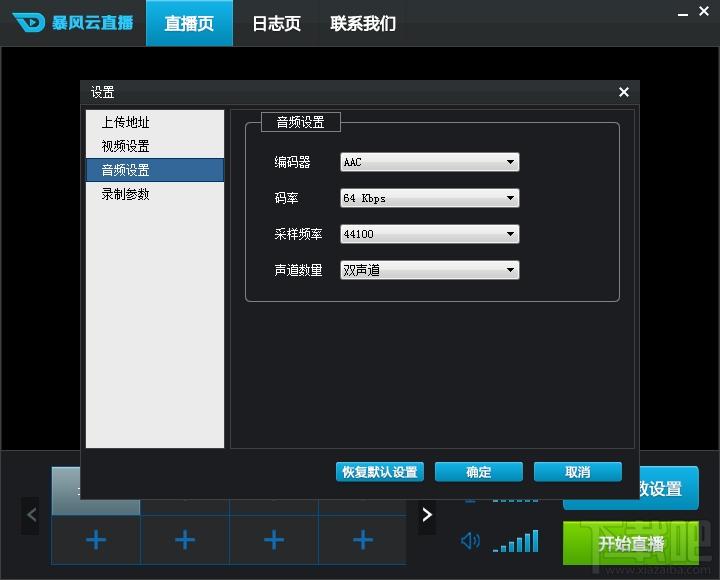
Task: Add source in second plus slot
Action: 185,540
